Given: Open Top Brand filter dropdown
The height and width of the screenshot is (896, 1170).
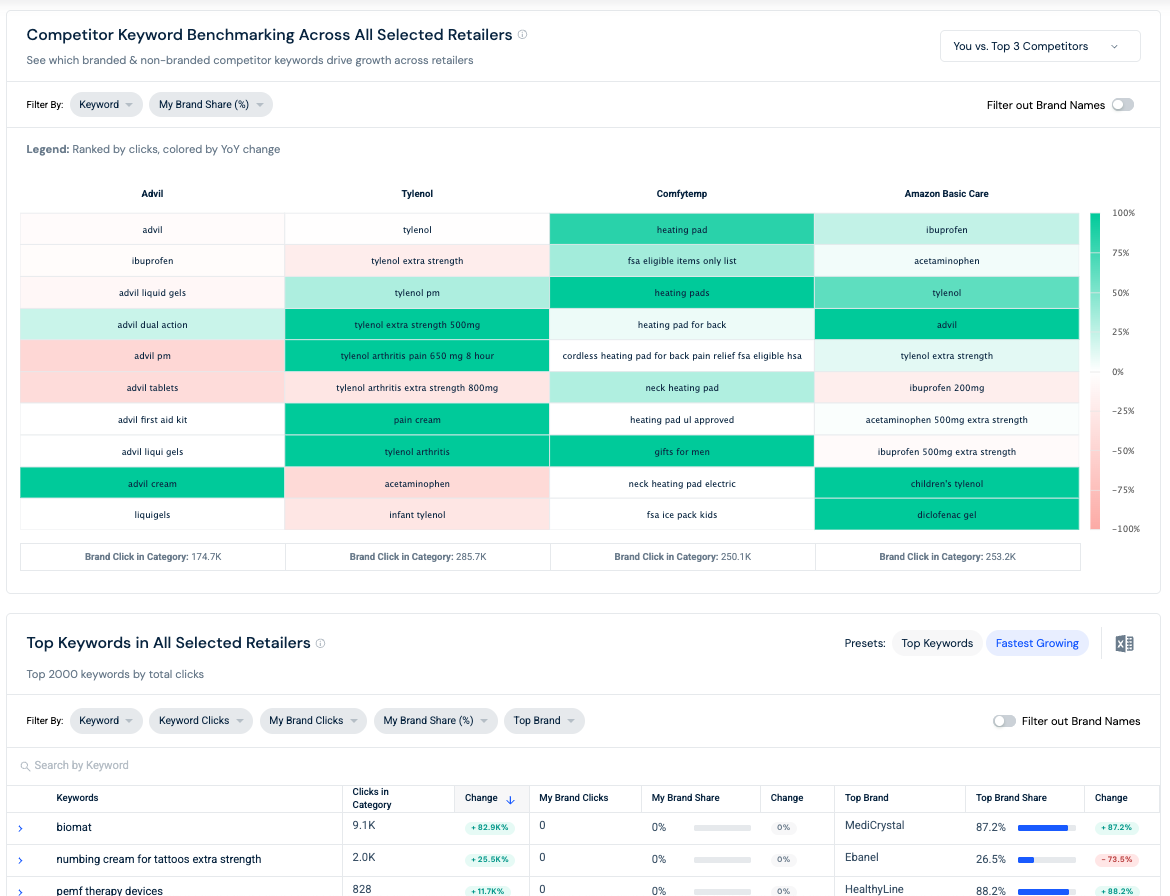Looking at the screenshot, I should [x=544, y=721].
